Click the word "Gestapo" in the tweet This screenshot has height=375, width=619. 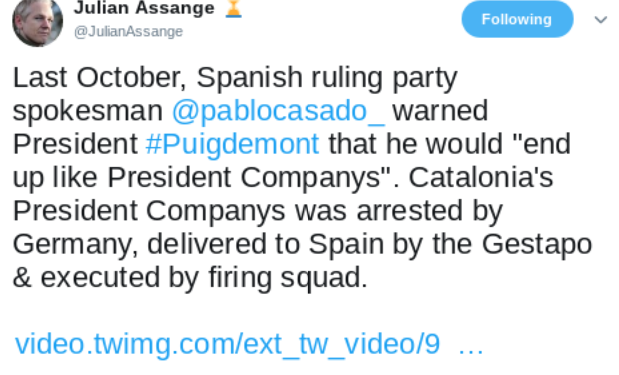point(537,245)
